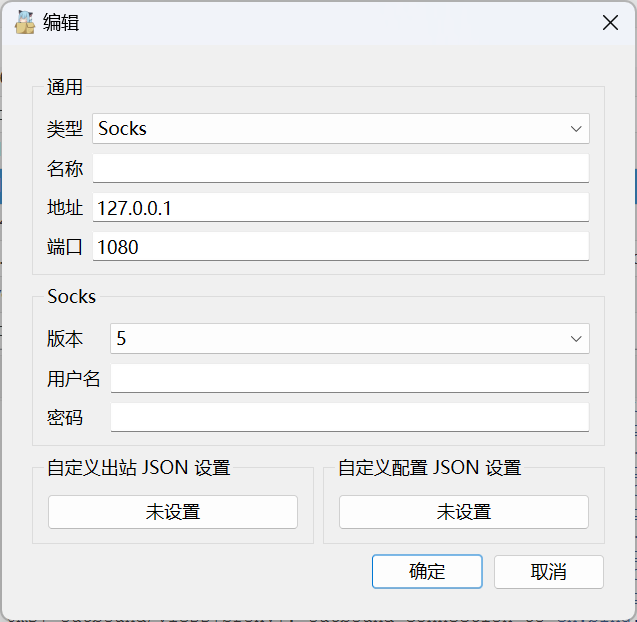Focus the 名称 text field

340,168
